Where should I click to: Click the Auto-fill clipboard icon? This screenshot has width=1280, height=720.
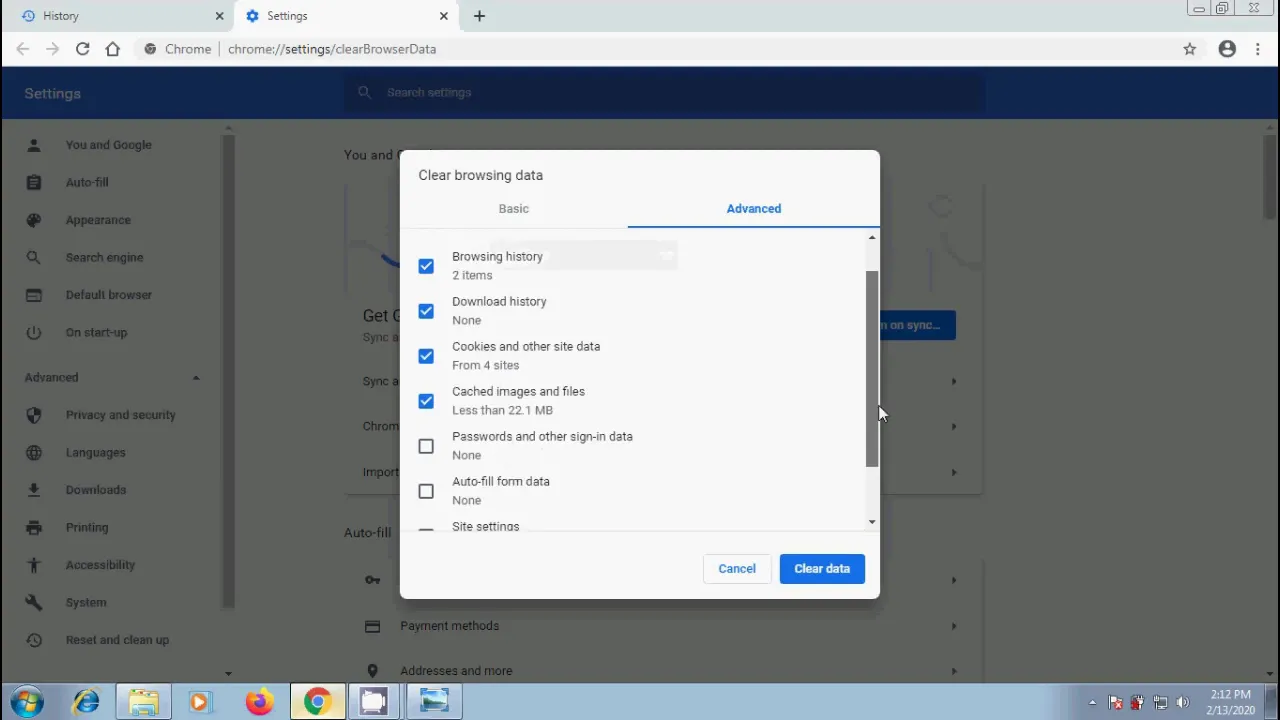pyautogui.click(x=34, y=182)
